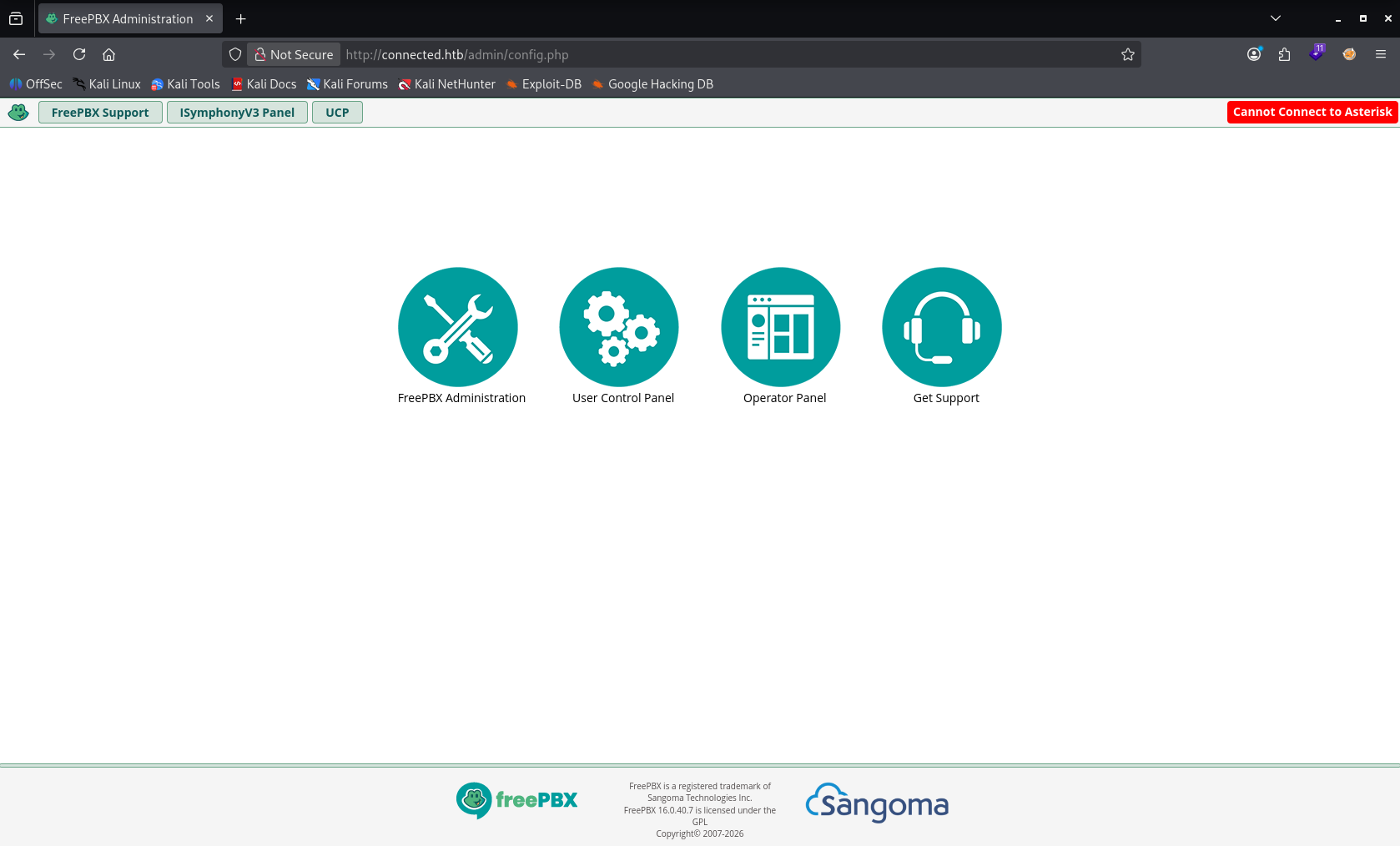The image size is (1400, 846).
Task: Open FreePBX Administration wrench icon
Action: point(458,327)
